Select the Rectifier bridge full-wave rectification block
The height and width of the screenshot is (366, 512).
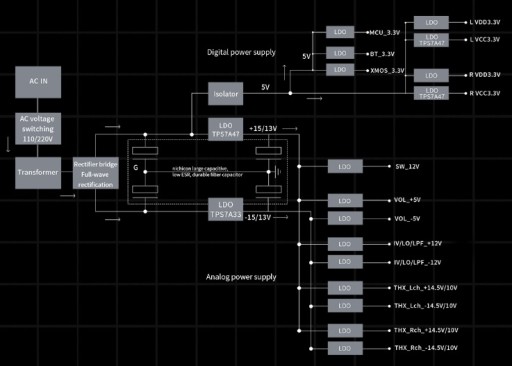[96, 173]
